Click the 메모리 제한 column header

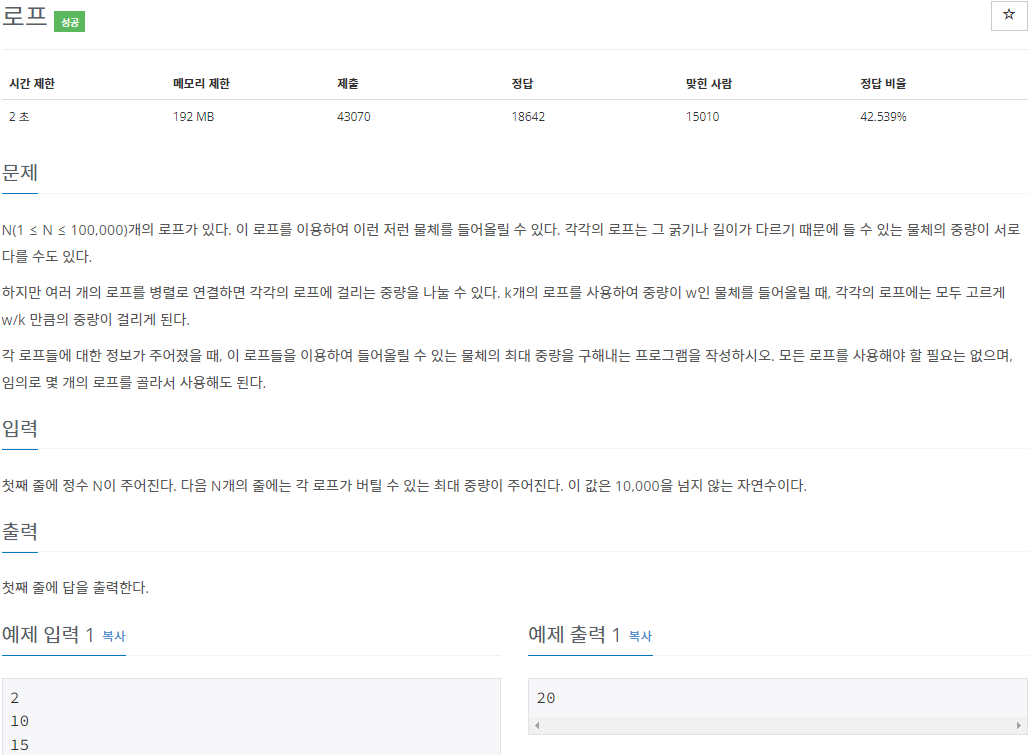coord(201,84)
